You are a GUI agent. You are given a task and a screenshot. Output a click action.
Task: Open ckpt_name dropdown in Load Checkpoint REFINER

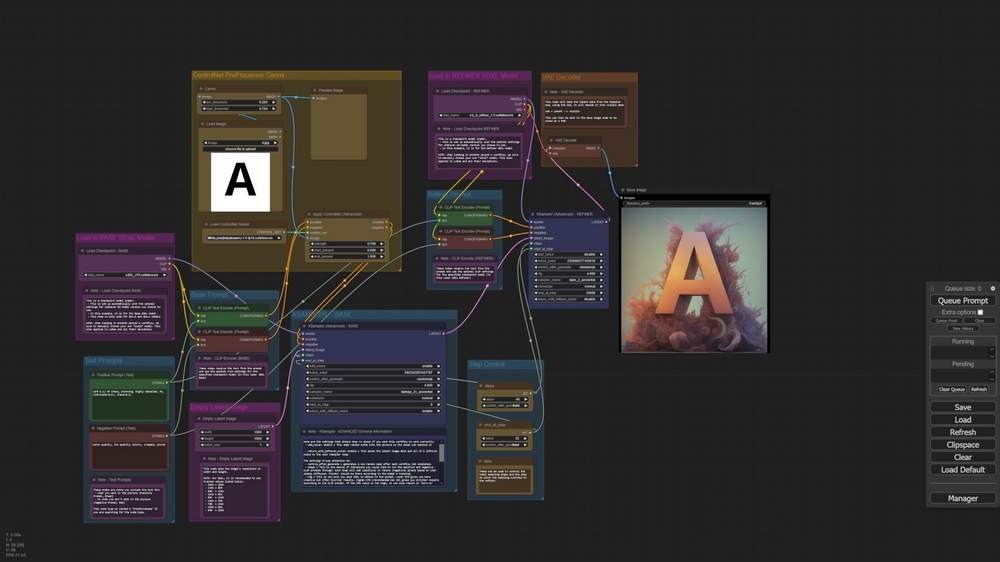[481, 115]
